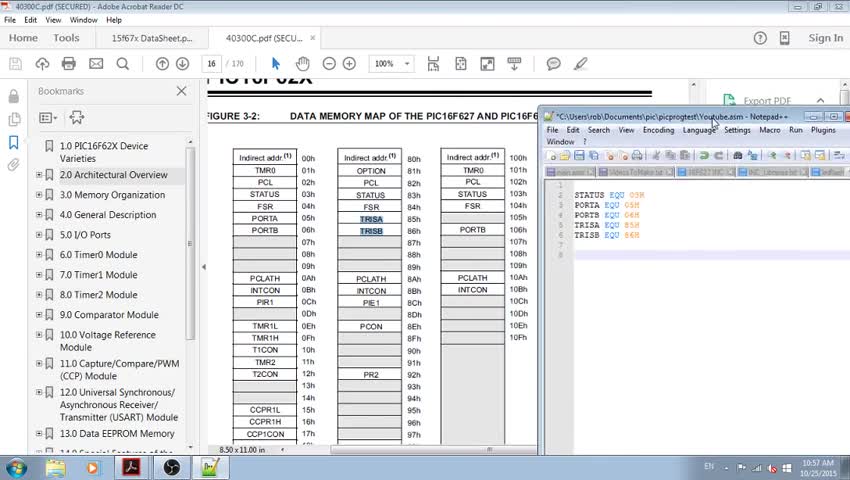Open Acrobat File menu
850x480 pixels.
coord(10,20)
